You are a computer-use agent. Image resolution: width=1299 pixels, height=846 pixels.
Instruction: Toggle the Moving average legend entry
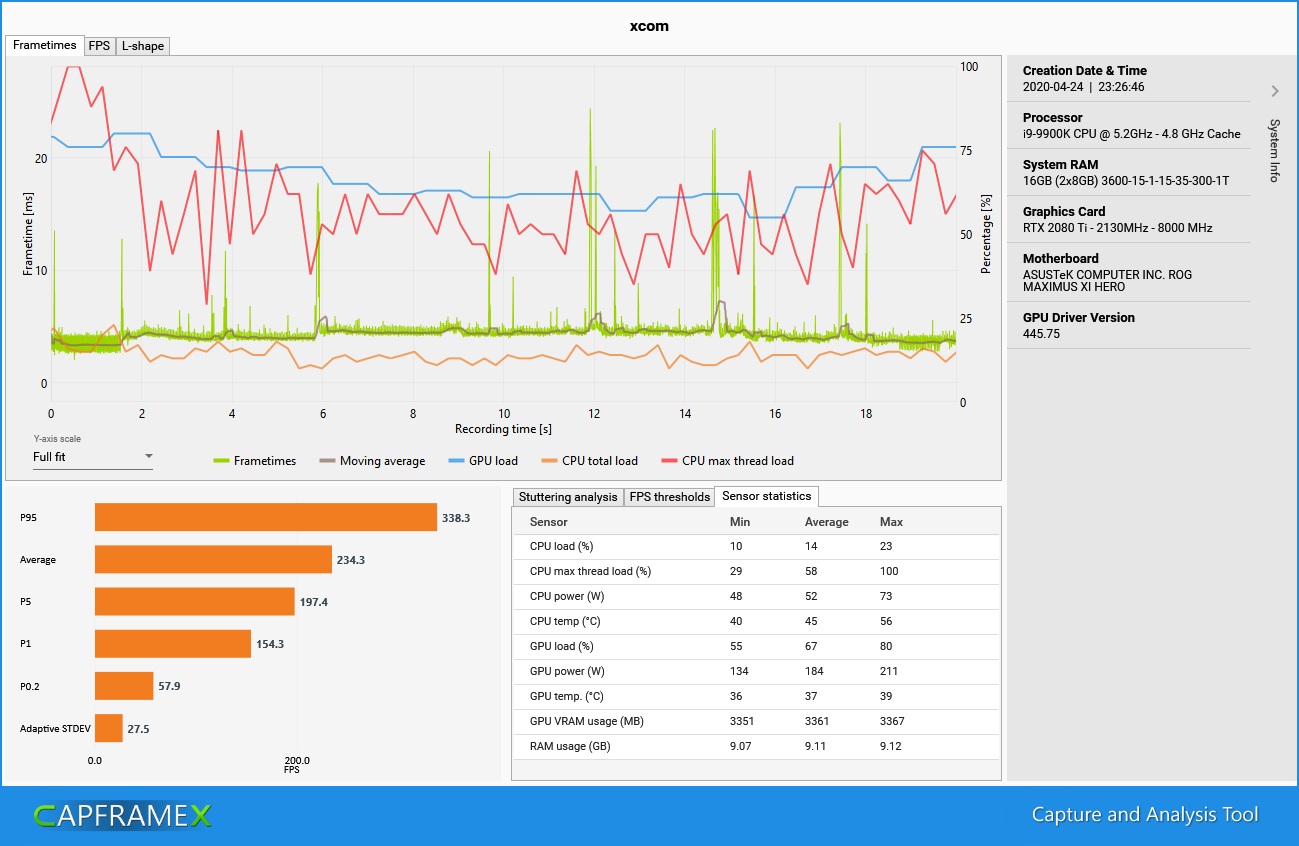click(x=372, y=461)
